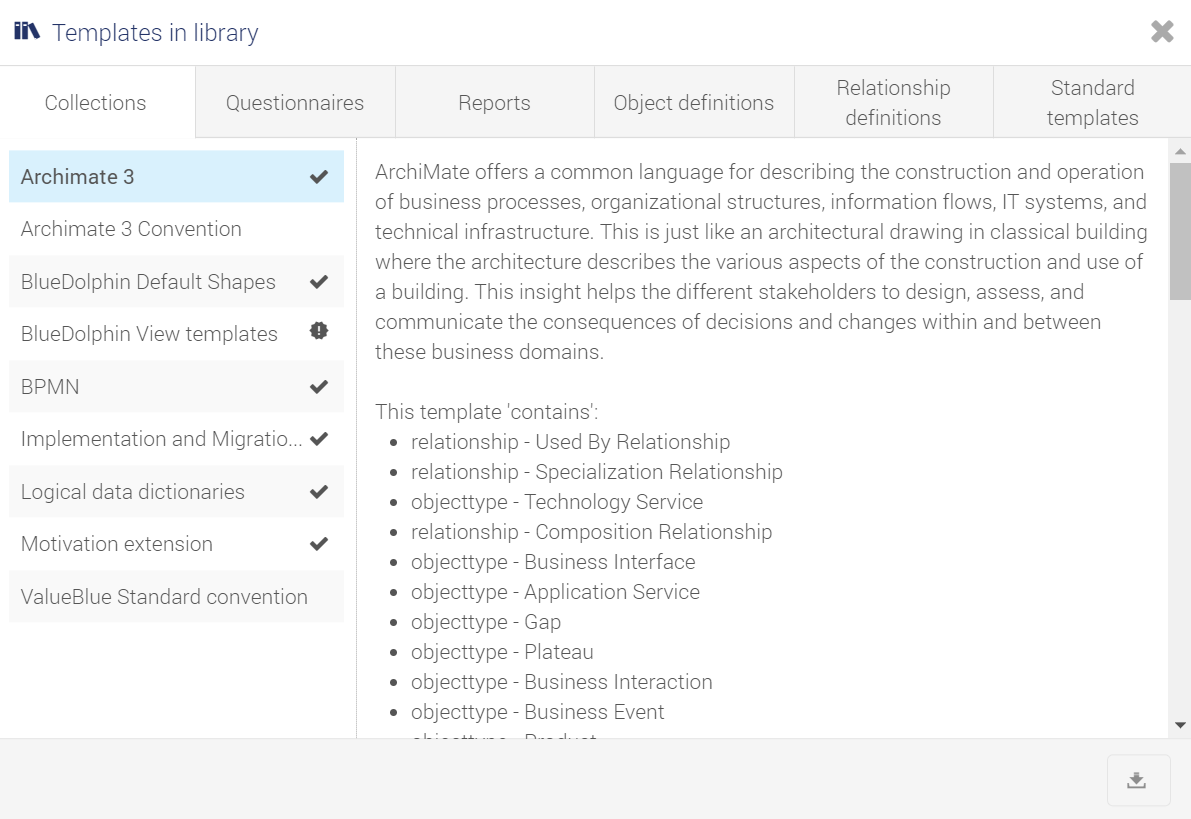The height and width of the screenshot is (819, 1191).
Task: Click the scrollbar down arrow
Action: 1180,726
